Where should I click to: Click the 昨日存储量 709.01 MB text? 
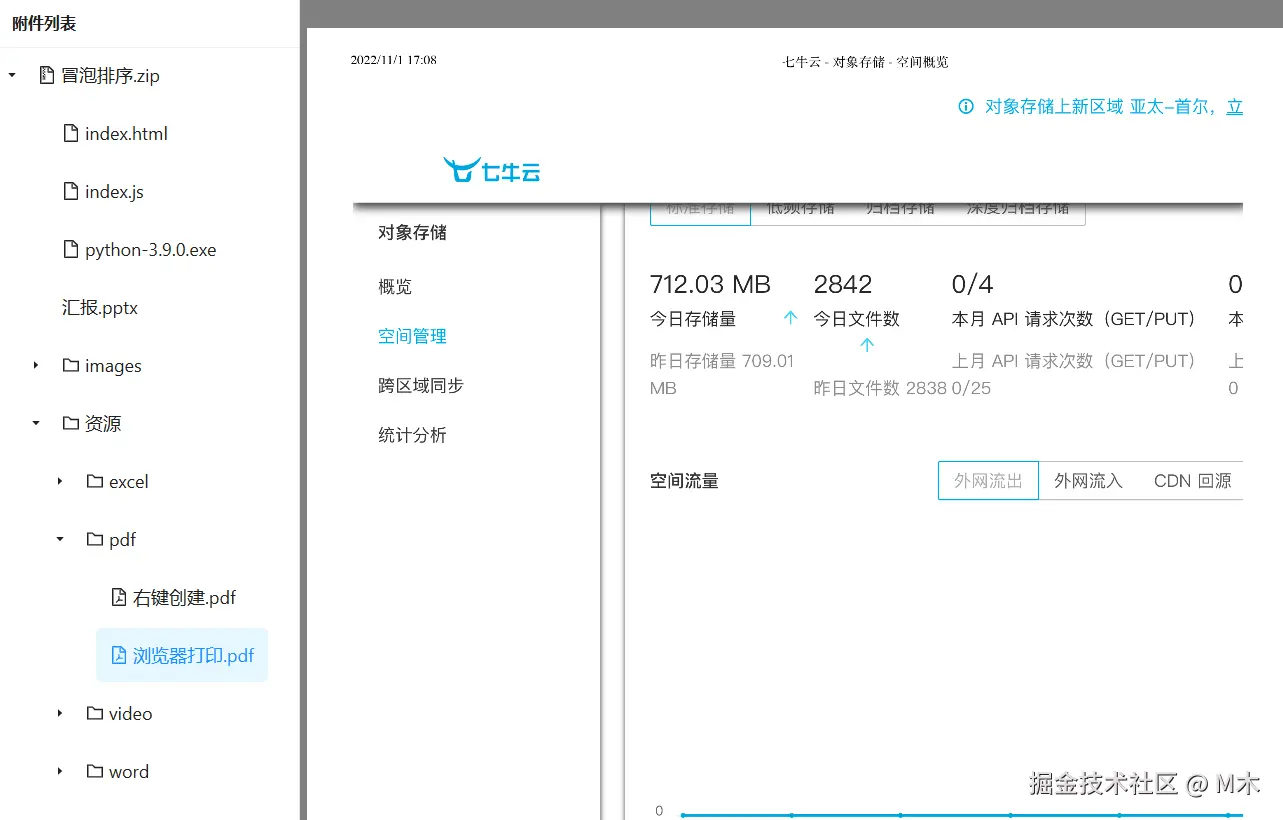[x=722, y=374]
